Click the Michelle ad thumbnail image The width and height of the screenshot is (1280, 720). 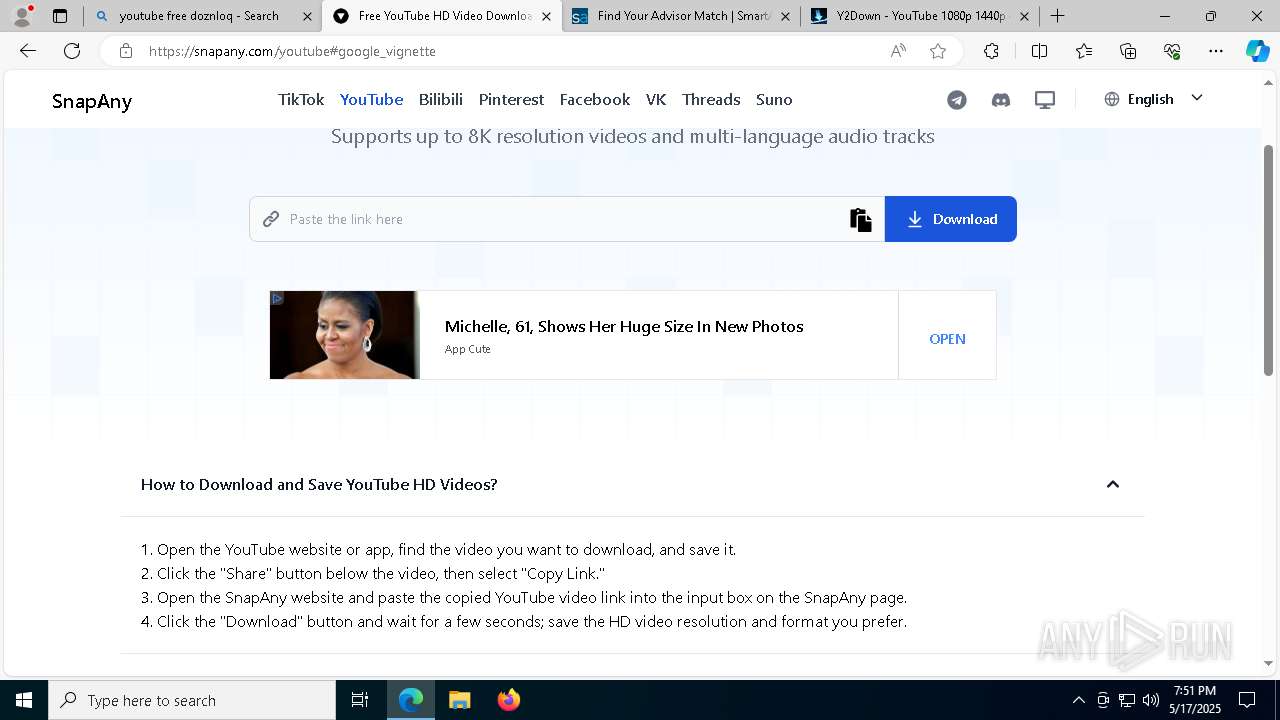click(x=345, y=335)
